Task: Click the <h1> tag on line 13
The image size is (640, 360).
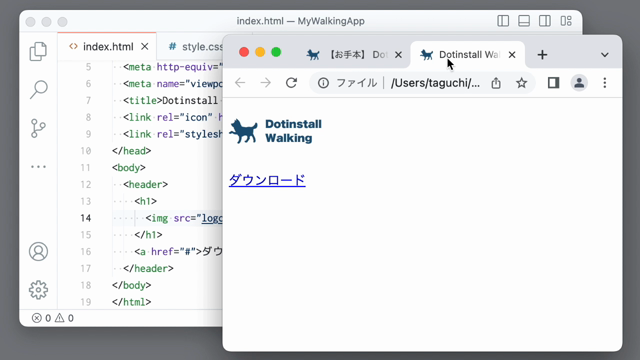Action: (x=145, y=201)
